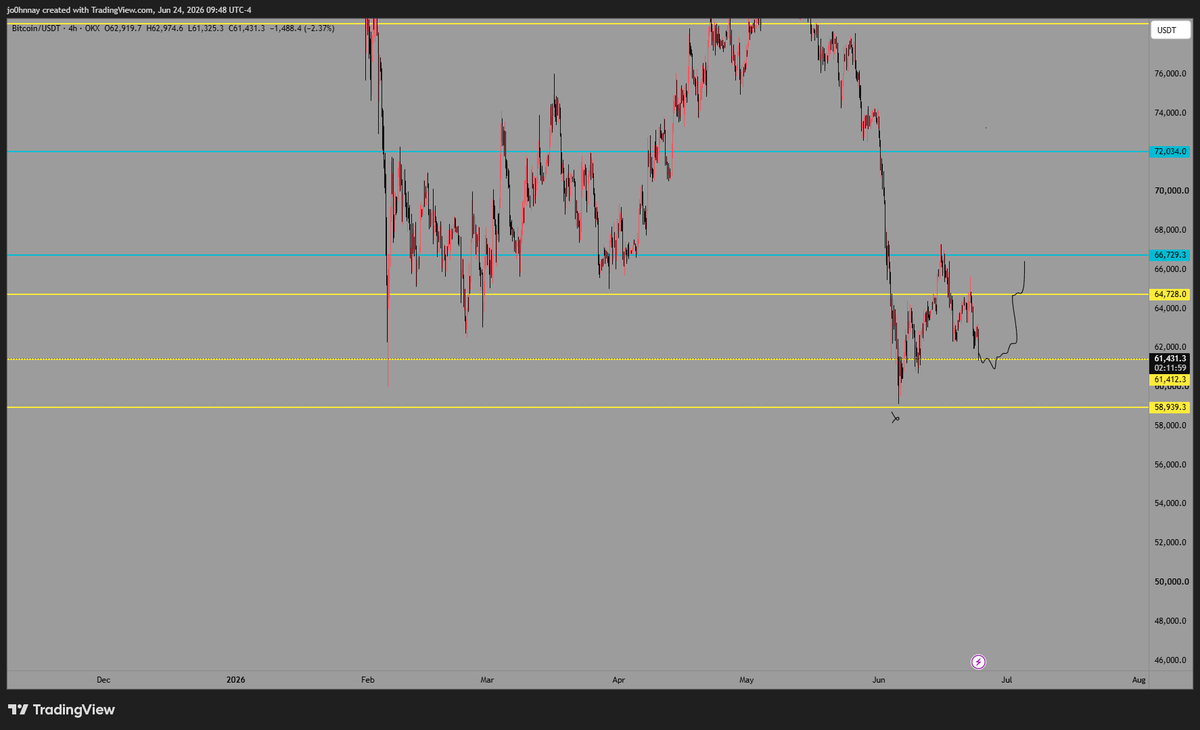Select the 66,729.3 cyan price label
The width and height of the screenshot is (1200, 730).
[x=1169, y=256]
